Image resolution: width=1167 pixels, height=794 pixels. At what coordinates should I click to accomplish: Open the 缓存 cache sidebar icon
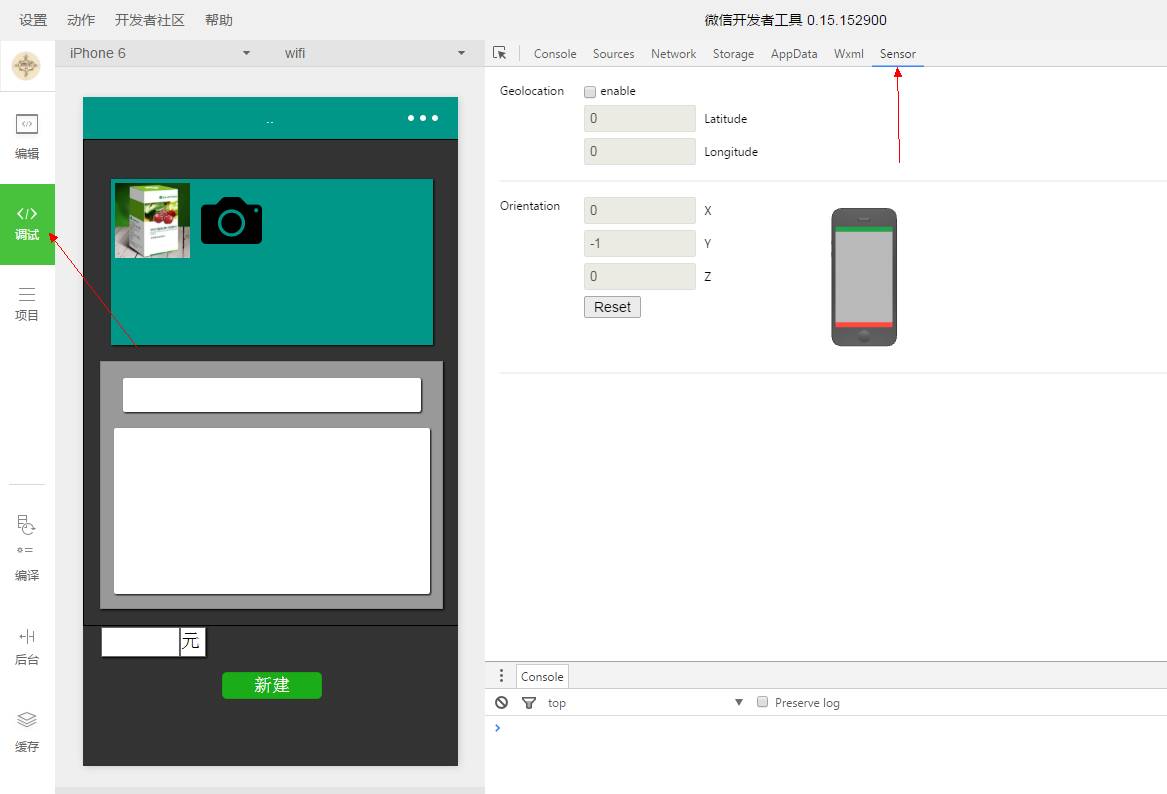(x=27, y=731)
